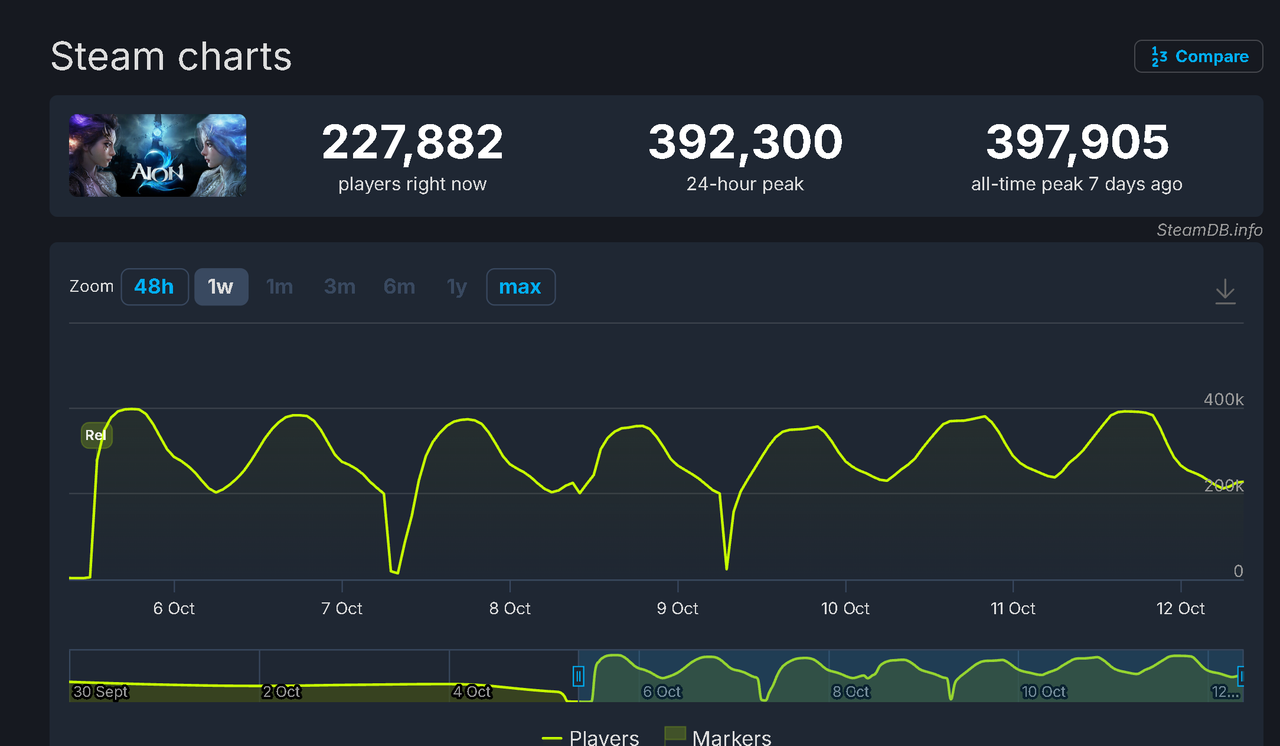
Task: Click the "24-hour peak" label
Action: 745,184
